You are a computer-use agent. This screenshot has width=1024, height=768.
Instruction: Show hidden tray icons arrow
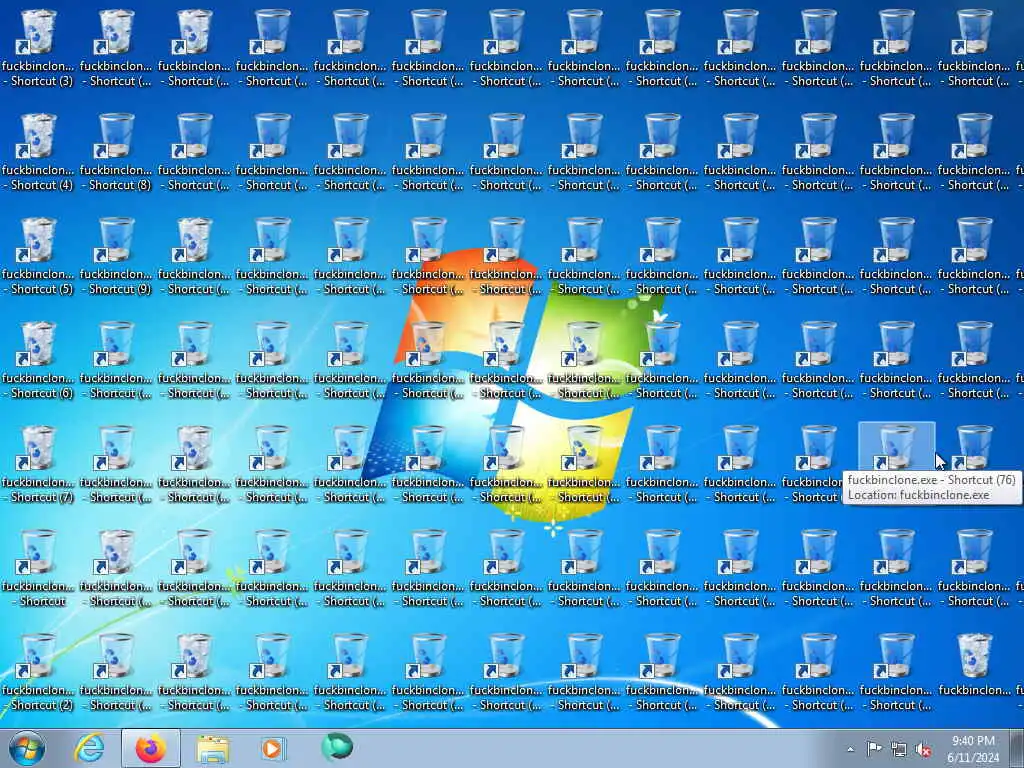tap(850, 750)
